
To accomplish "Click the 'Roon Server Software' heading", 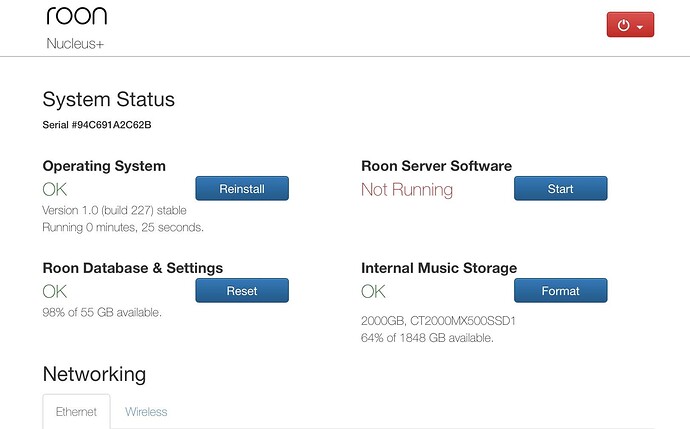I will point(437,166).
